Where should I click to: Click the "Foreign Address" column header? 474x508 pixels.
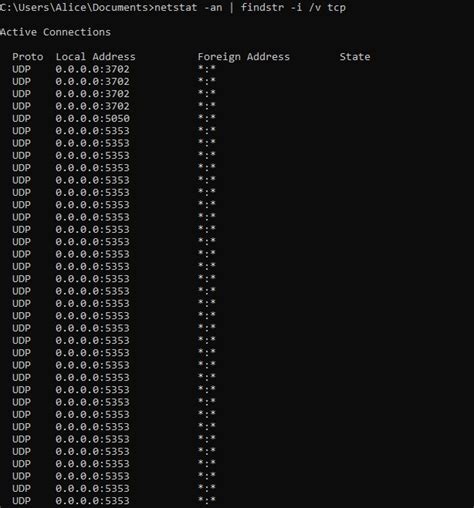(x=244, y=57)
